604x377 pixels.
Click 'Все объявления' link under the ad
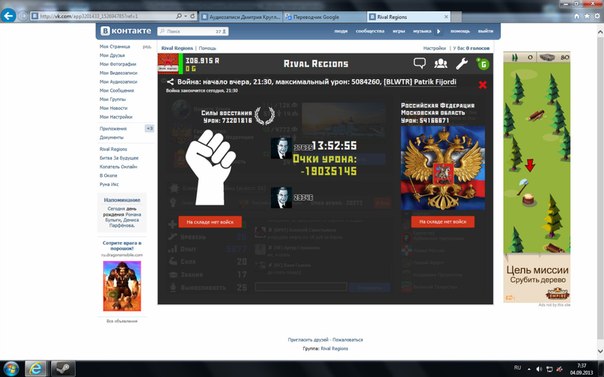click(122, 321)
